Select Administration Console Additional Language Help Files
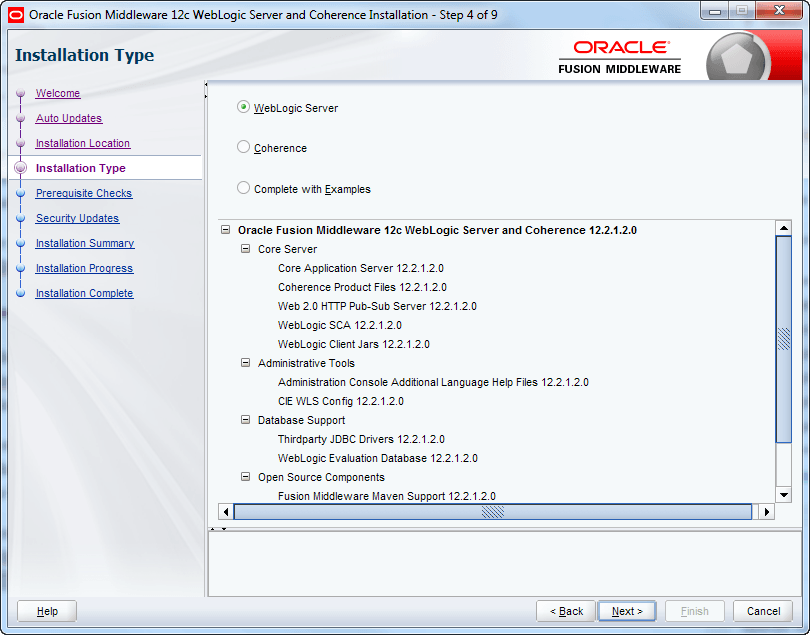Viewport: 810px width, 635px height. coord(433,382)
